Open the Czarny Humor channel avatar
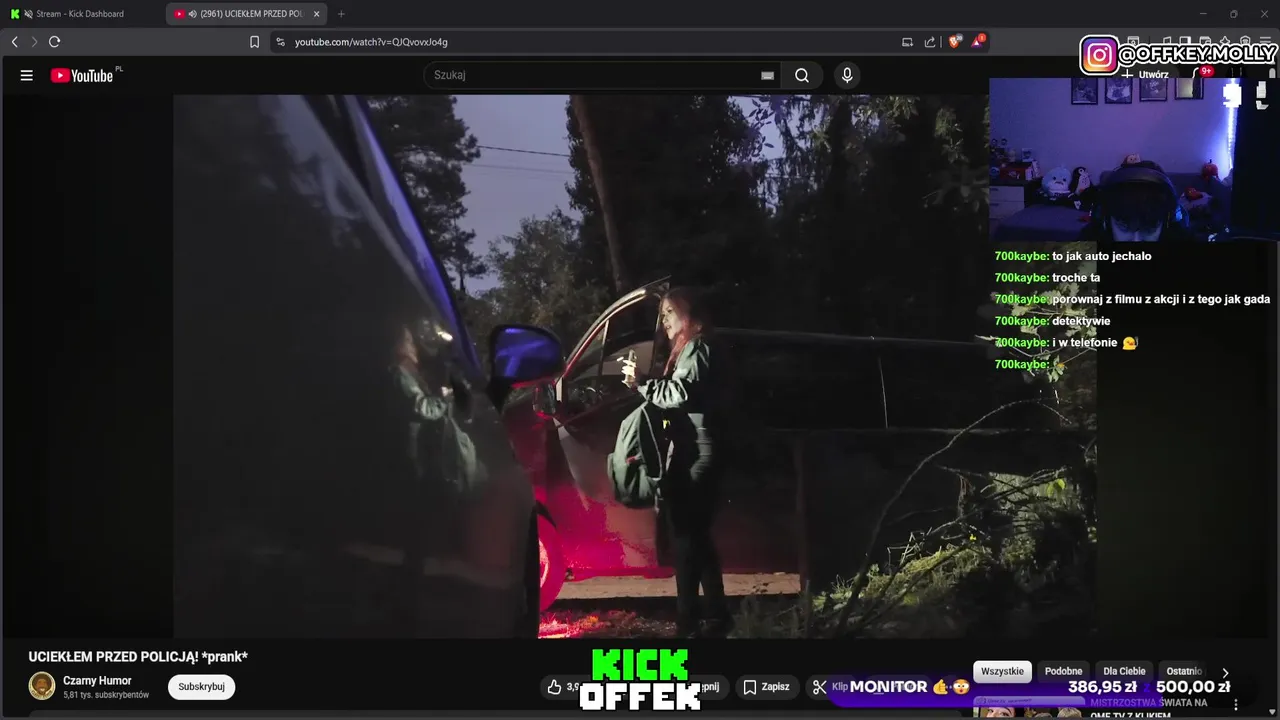Viewport: 1280px width, 720px height. (42, 686)
